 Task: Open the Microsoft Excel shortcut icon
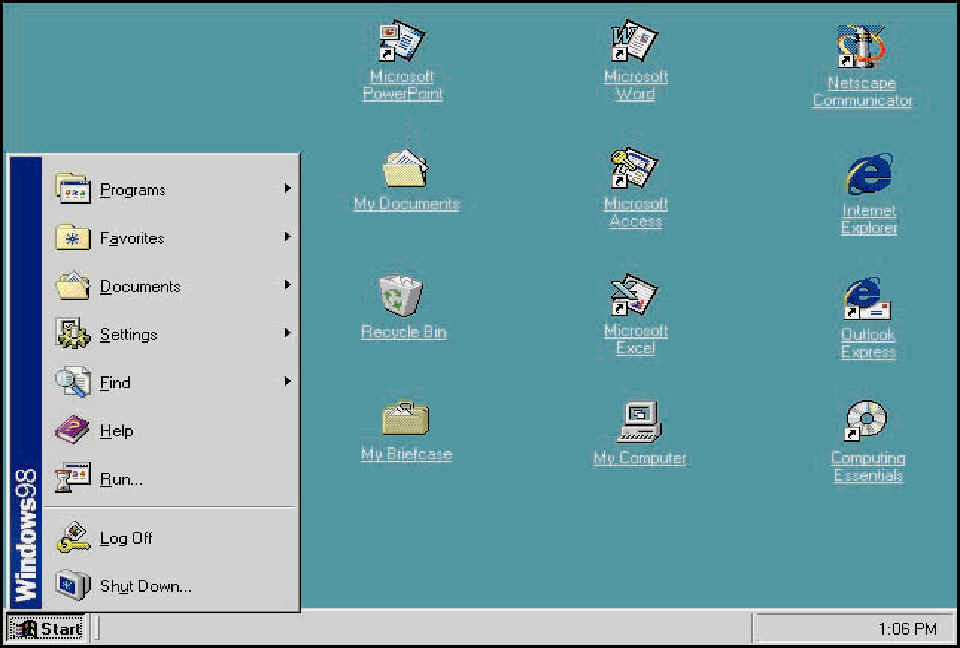[x=634, y=295]
